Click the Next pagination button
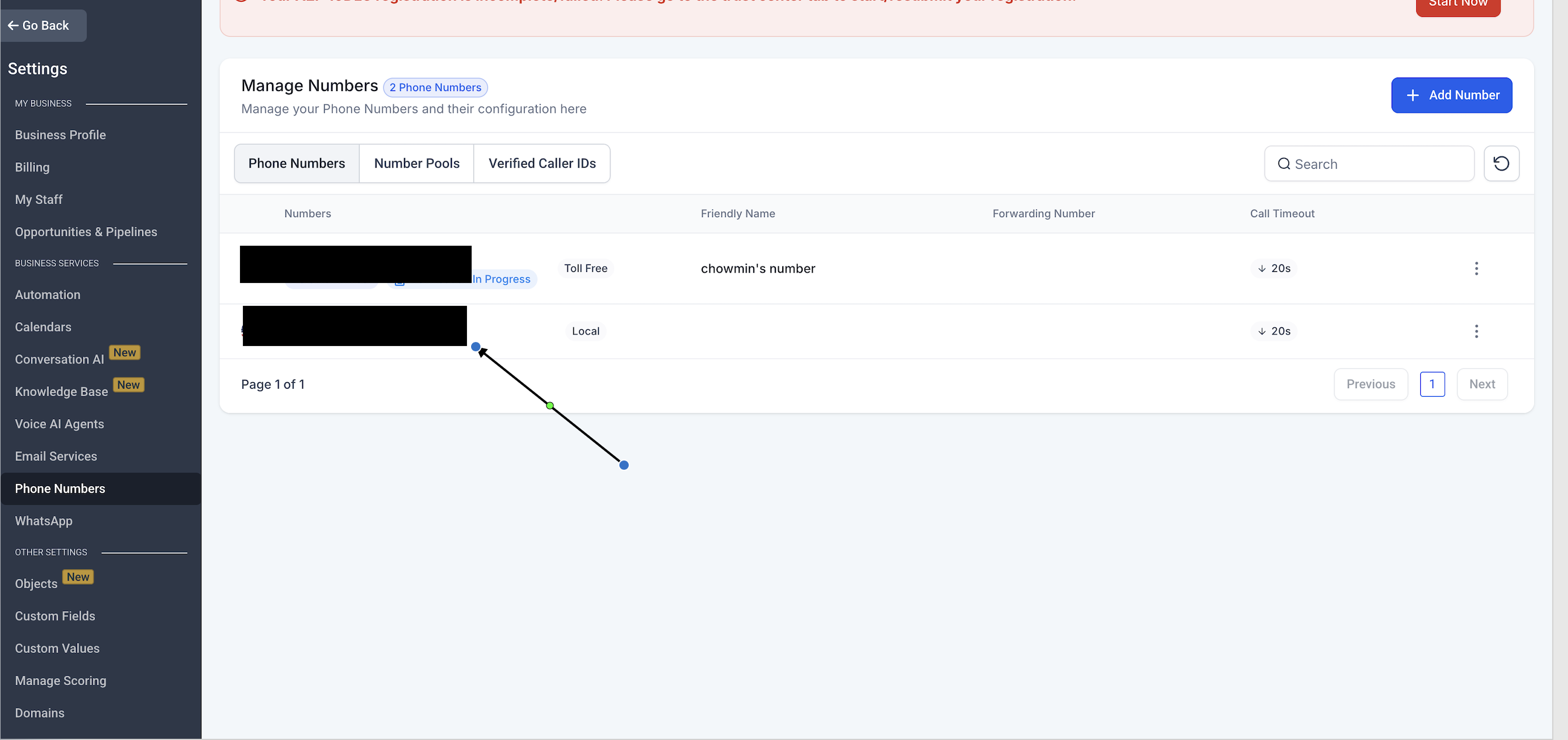The height and width of the screenshot is (740, 1568). 1482,384
